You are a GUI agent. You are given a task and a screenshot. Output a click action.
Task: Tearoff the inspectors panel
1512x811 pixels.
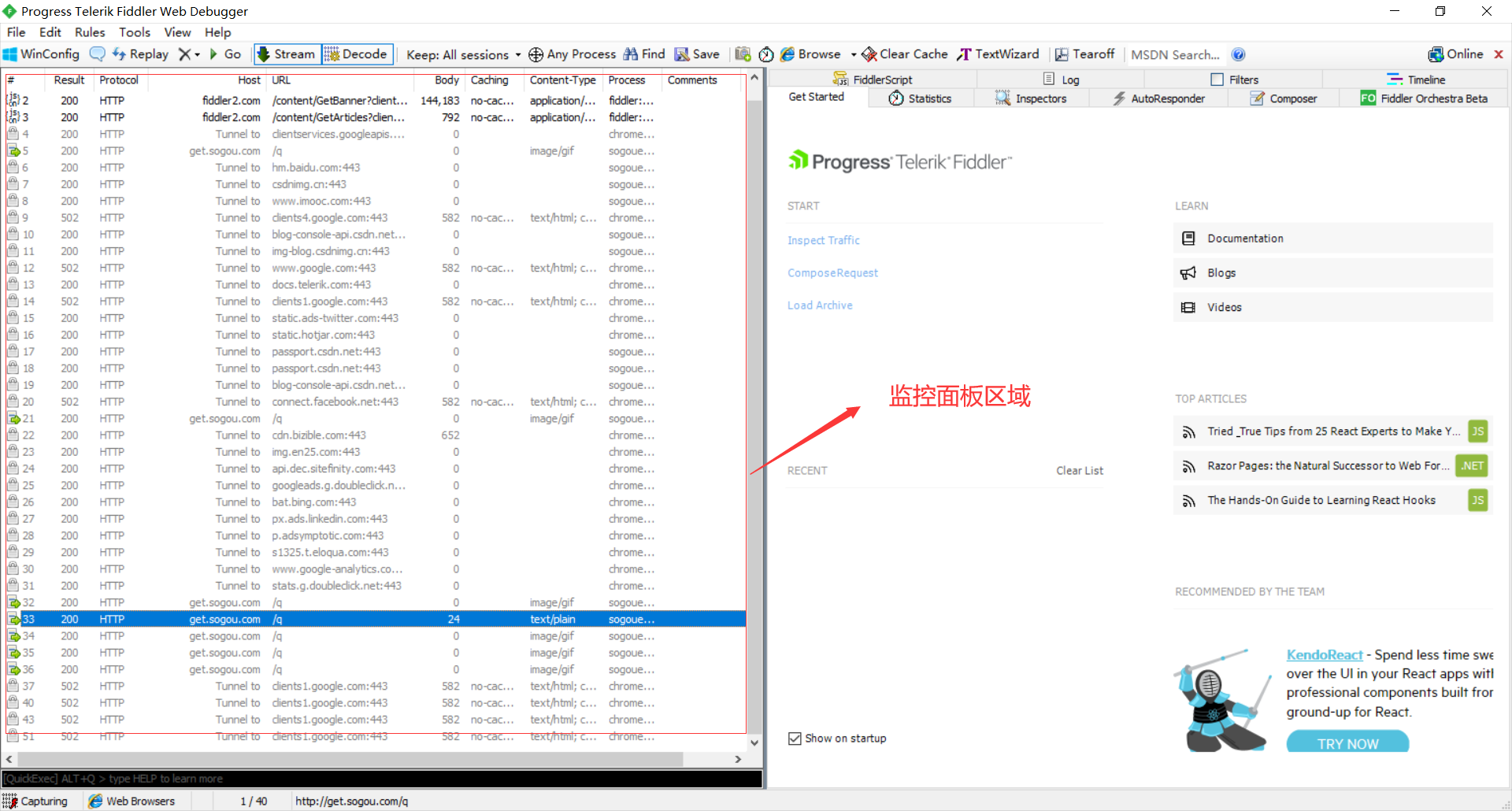point(1084,54)
